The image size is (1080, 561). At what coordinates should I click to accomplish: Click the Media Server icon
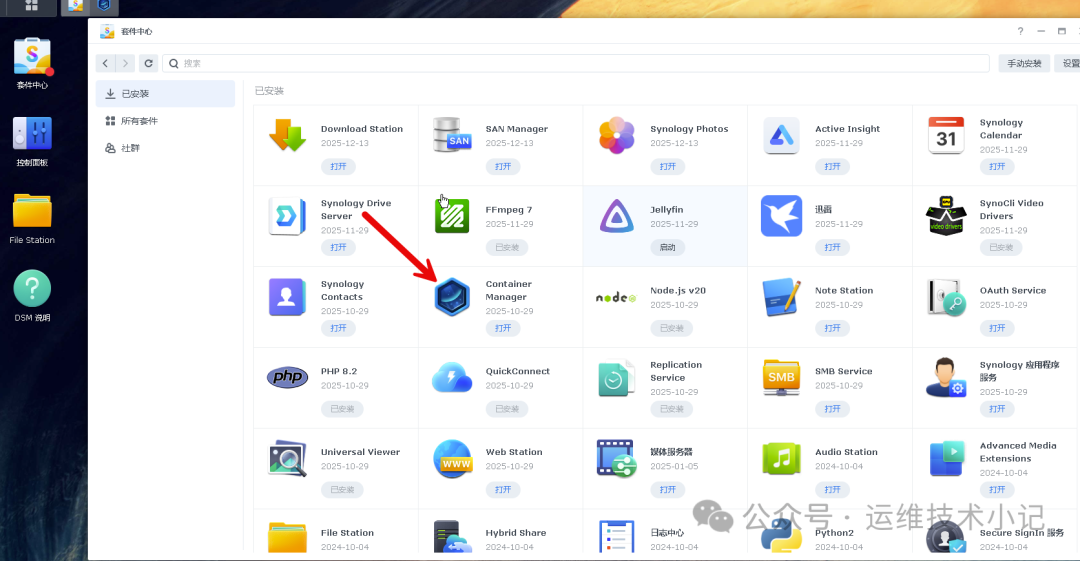coord(616,458)
